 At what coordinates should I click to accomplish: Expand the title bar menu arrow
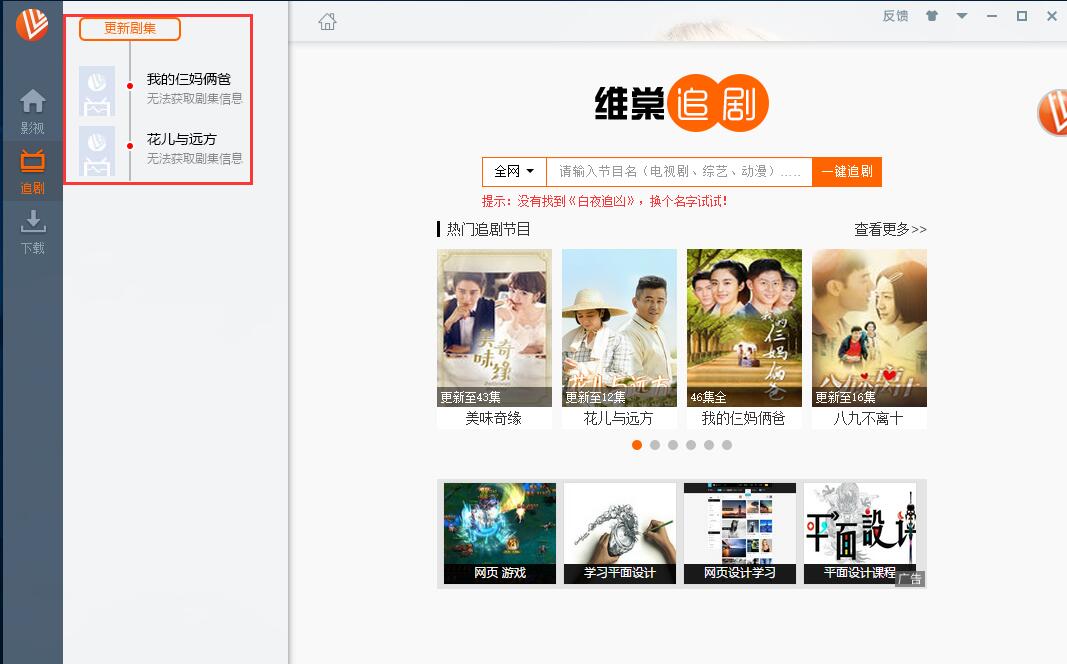(962, 16)
